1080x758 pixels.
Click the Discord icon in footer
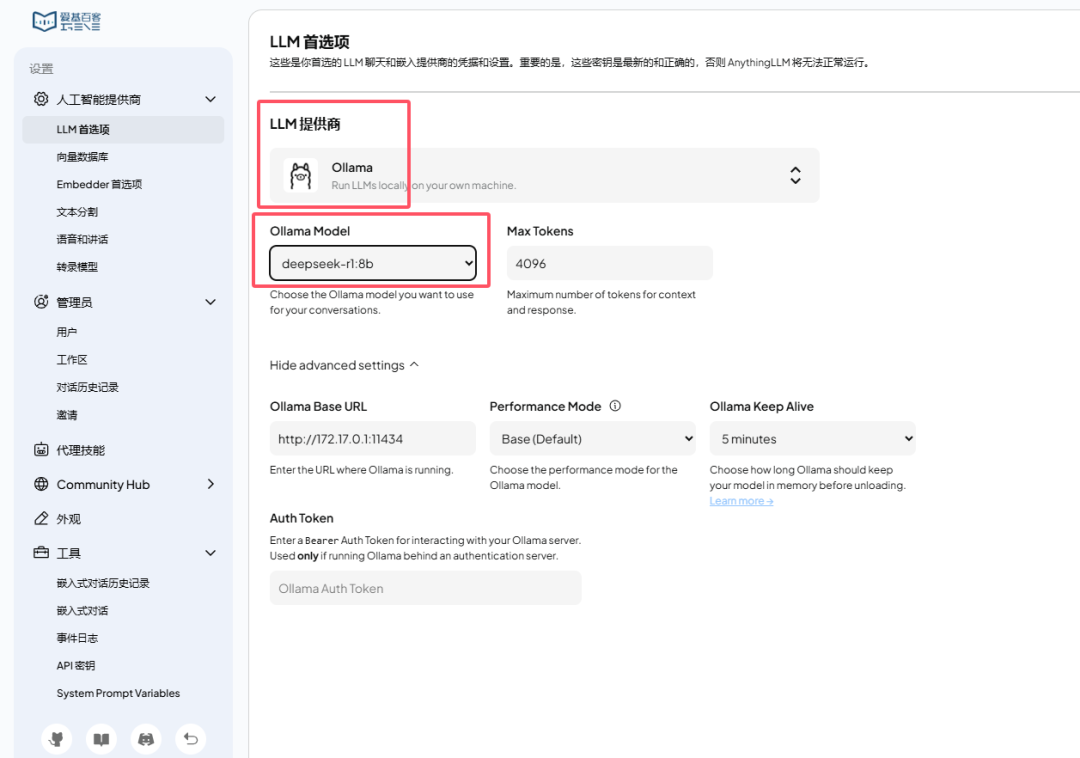coord(146,739)
